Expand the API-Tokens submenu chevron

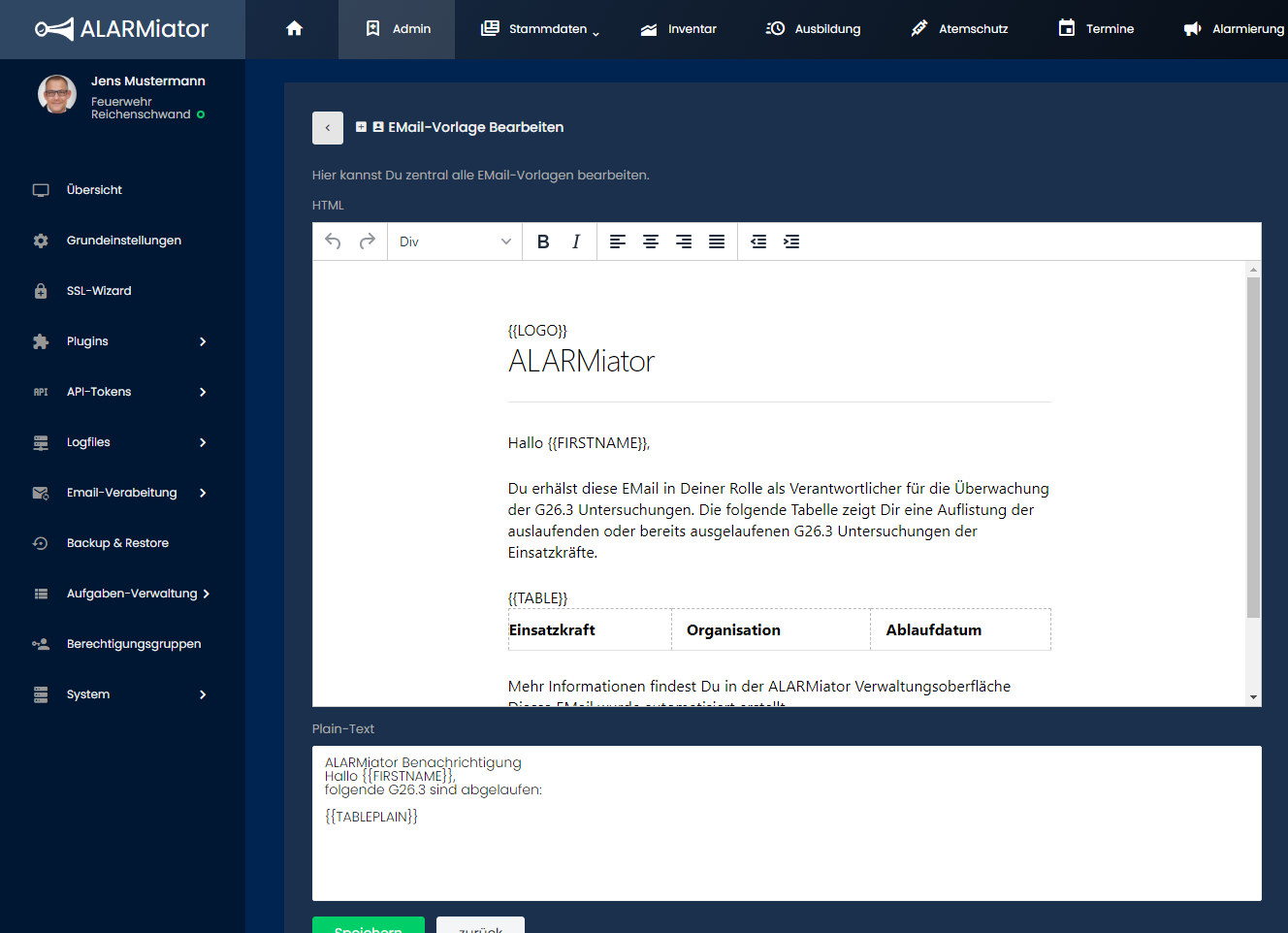point(203,392)
